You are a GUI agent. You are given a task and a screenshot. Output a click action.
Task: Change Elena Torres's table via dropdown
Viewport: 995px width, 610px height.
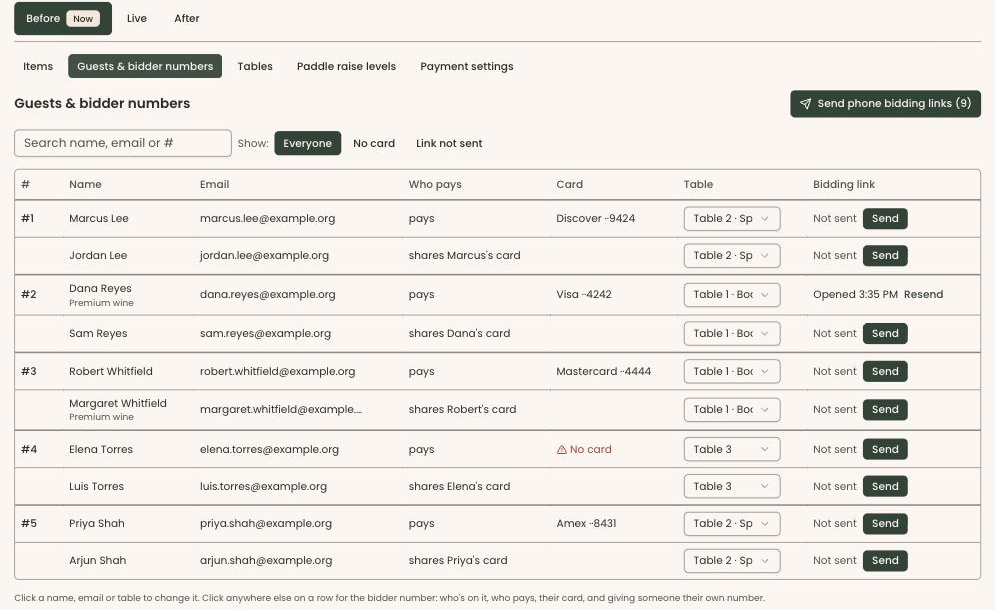(732, 449)
